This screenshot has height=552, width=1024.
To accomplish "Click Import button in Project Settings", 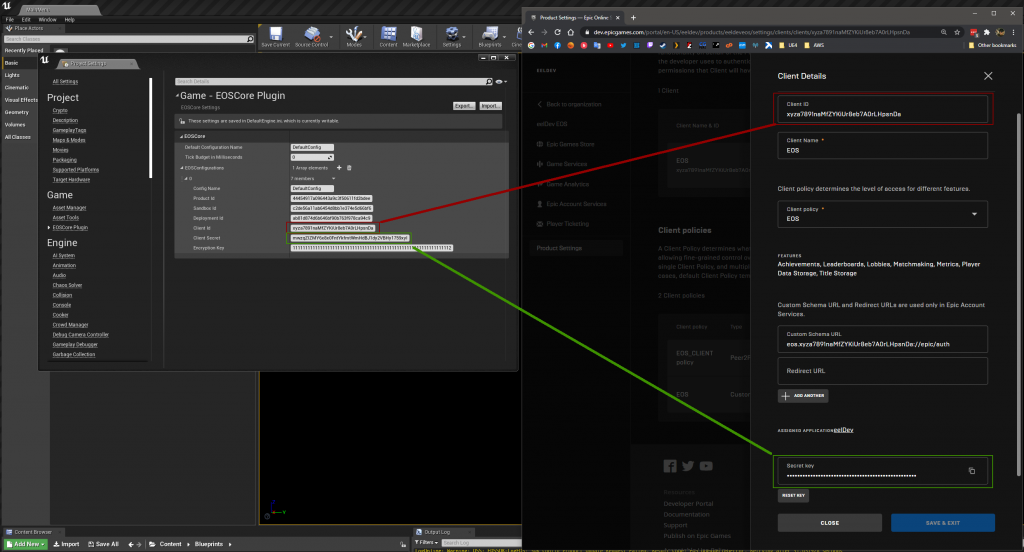I will (490, 106).
